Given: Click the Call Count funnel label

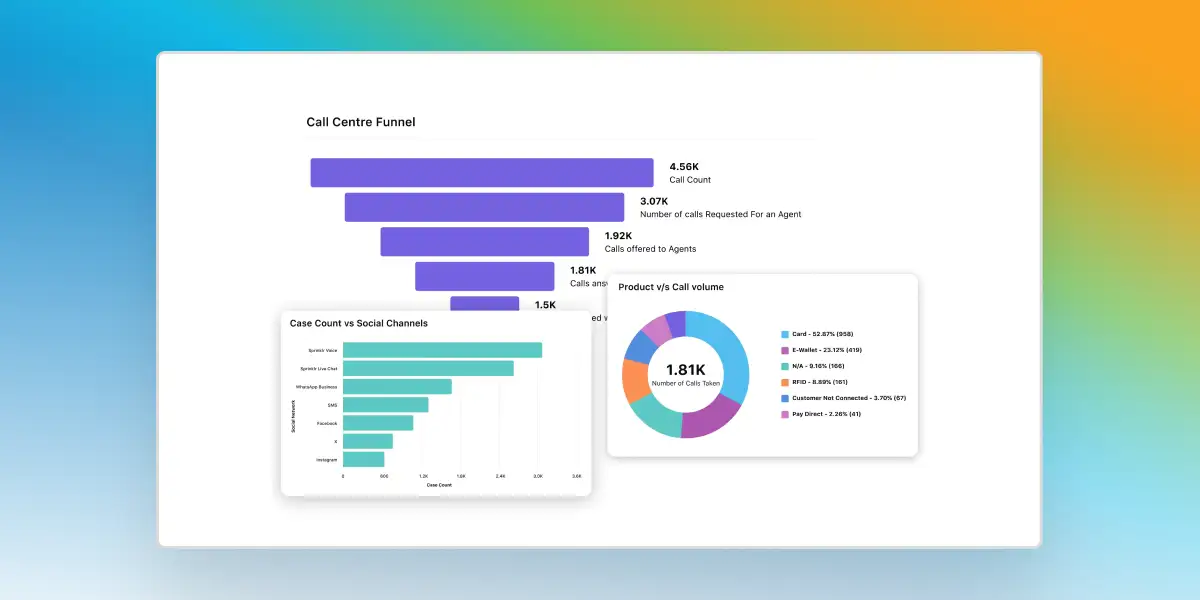Looking at the screenshot, I should 690,180.
